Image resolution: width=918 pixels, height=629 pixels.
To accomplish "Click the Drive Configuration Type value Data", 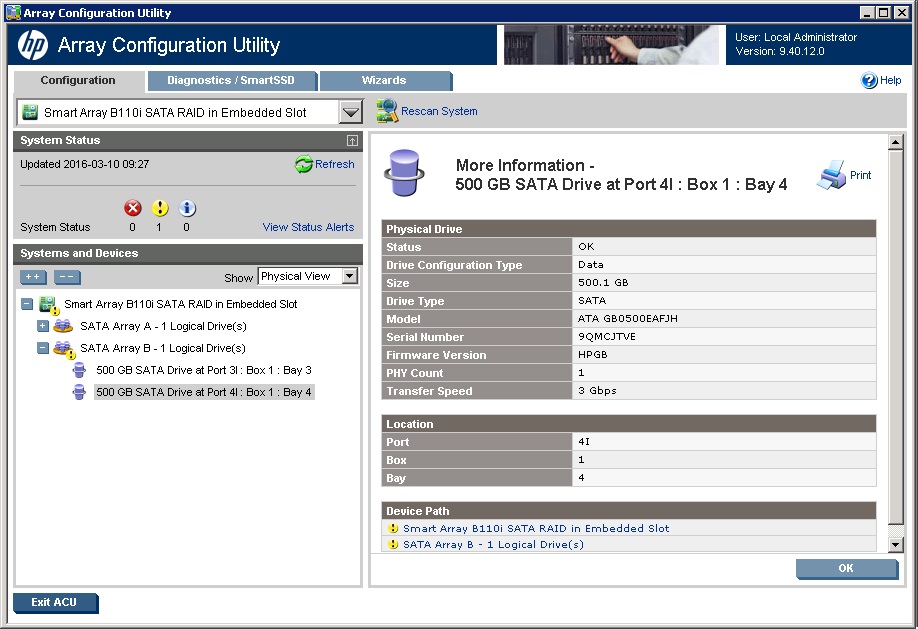I will pyautogui.click(x=591, y=265).
